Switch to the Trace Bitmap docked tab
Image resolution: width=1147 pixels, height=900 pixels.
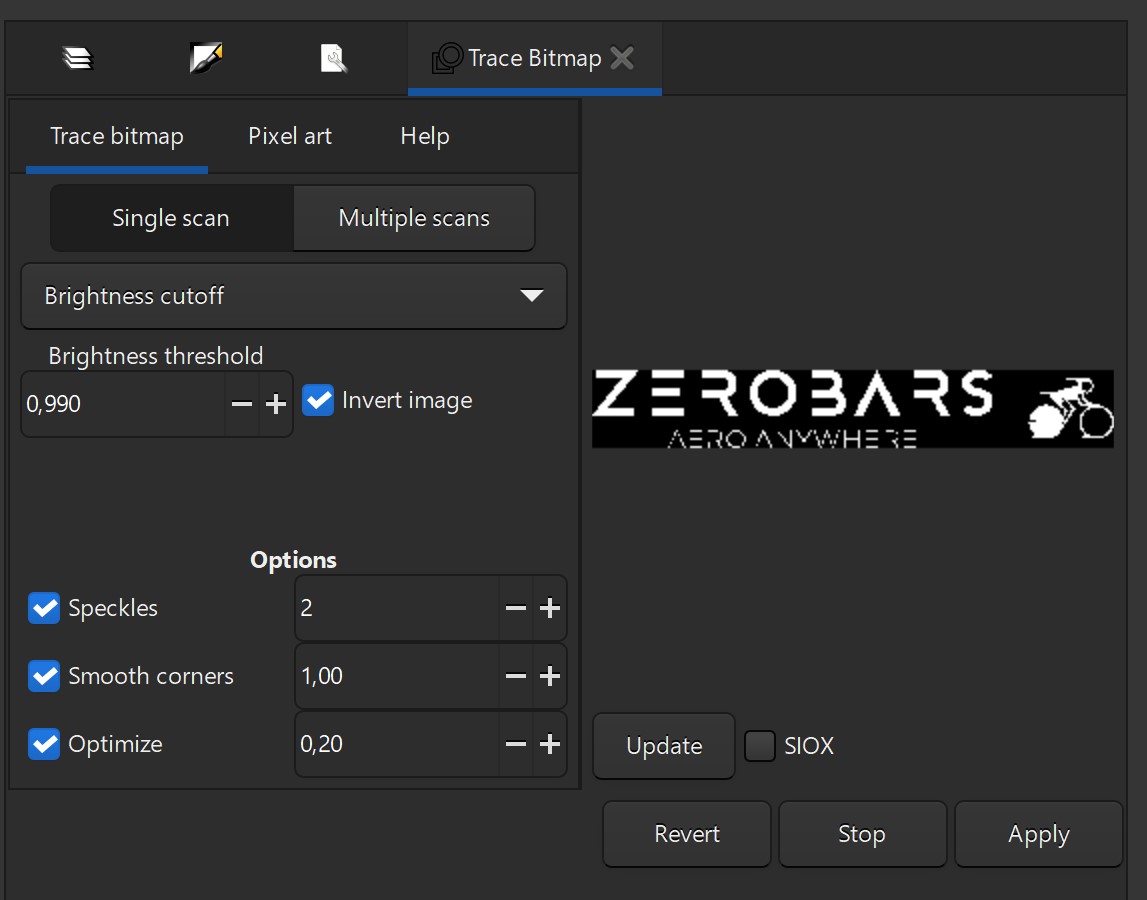tap(535, 59)
